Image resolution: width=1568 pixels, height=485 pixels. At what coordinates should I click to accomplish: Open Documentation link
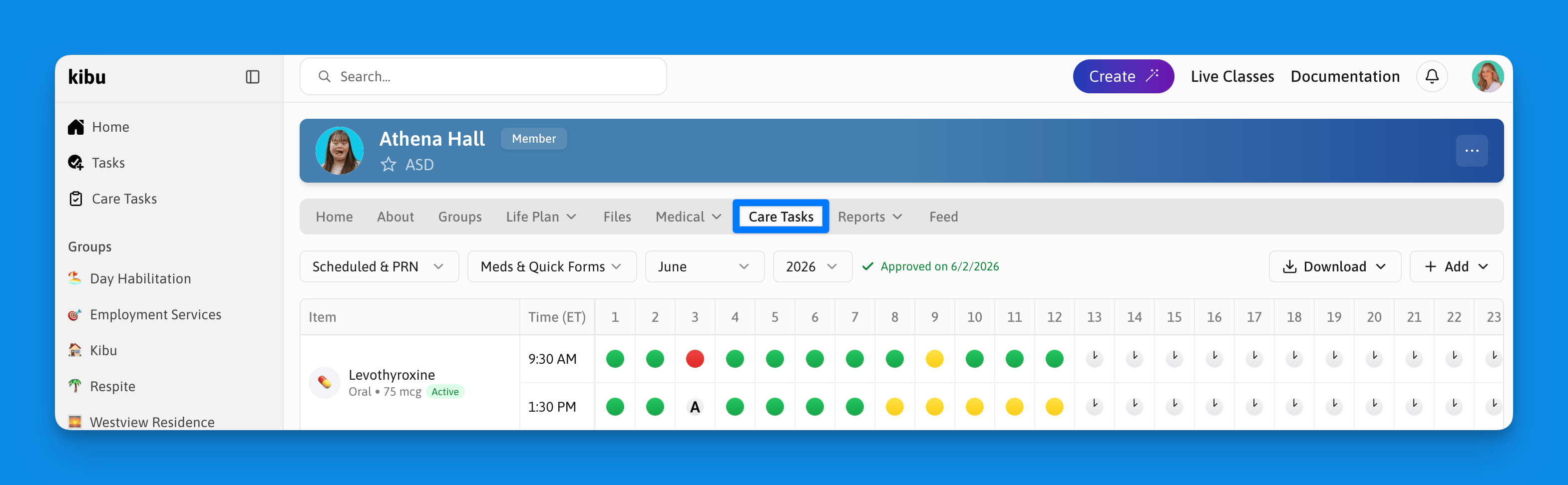pyautogui.click(x=1345, y=77)
